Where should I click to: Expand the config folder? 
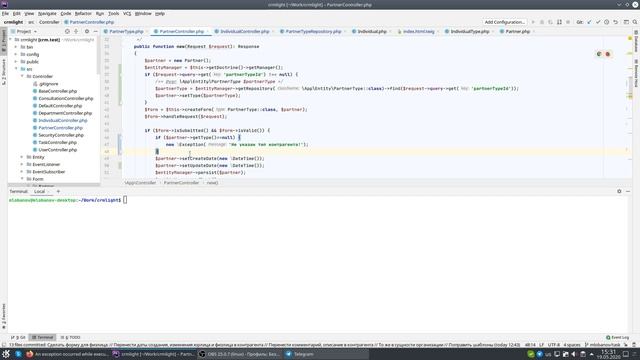[x=16, y=54]
